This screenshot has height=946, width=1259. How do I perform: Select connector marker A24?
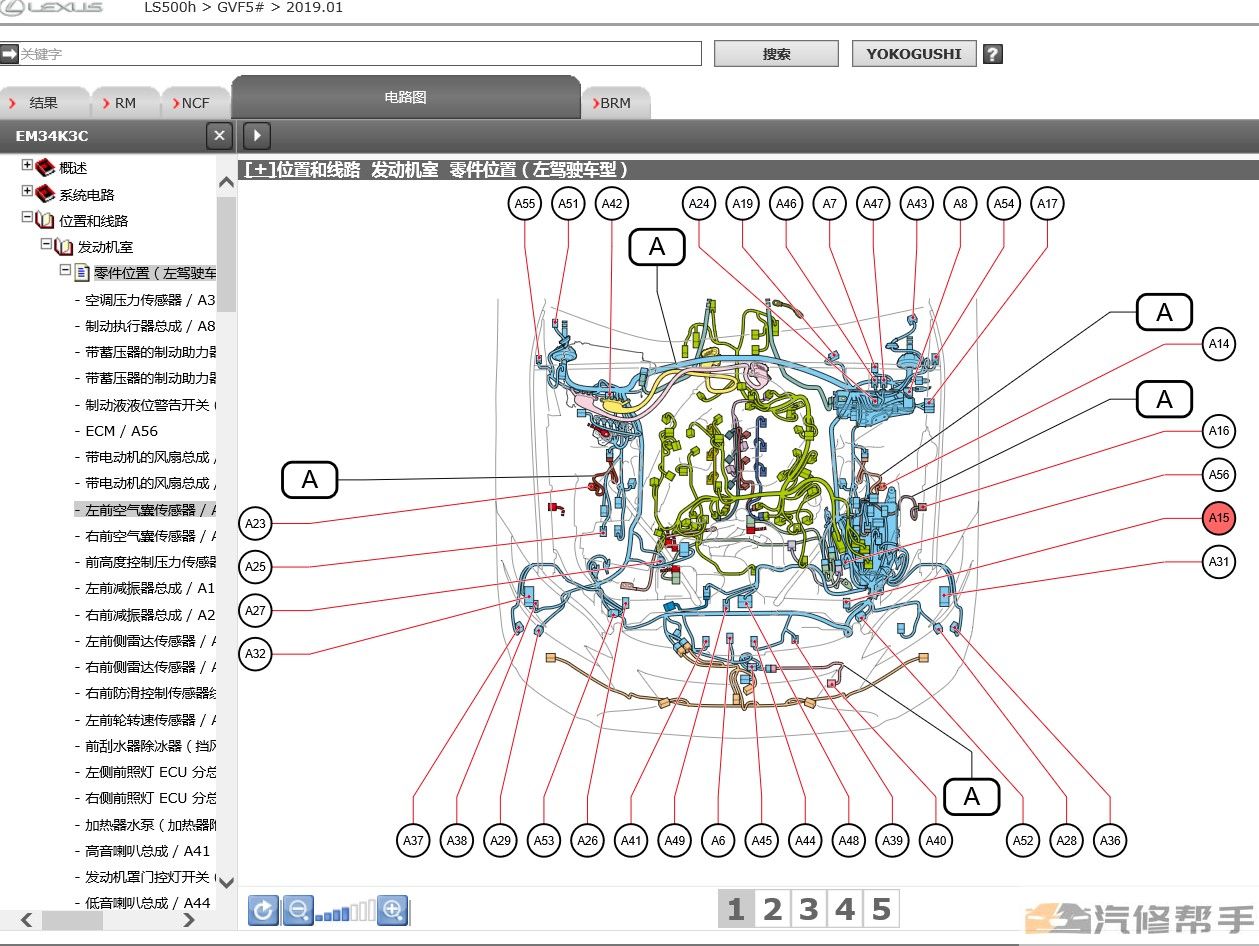[x=699, y=204]
